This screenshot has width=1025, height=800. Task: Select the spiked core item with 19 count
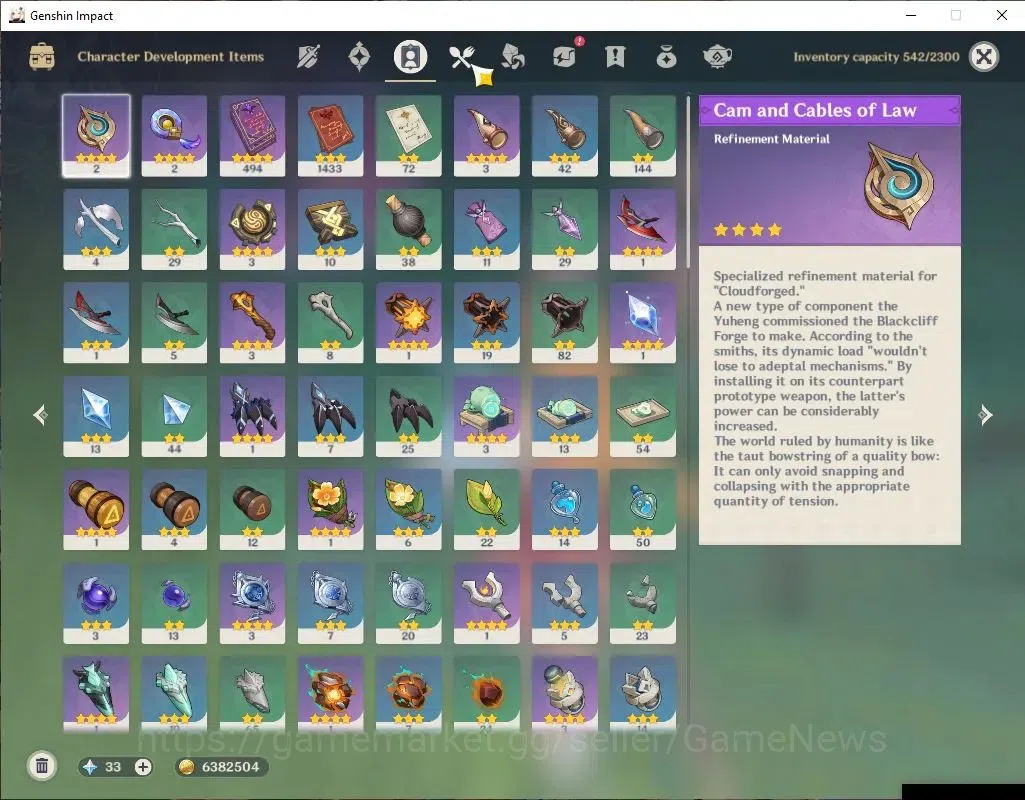point(486,323)
